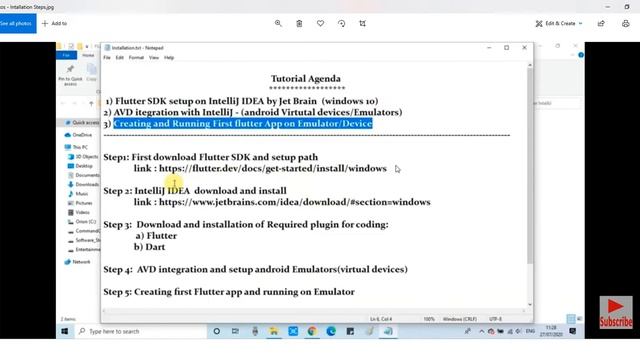Show hidden system tray icons chevron
640x360 pixels.
[x=481, y=331]
